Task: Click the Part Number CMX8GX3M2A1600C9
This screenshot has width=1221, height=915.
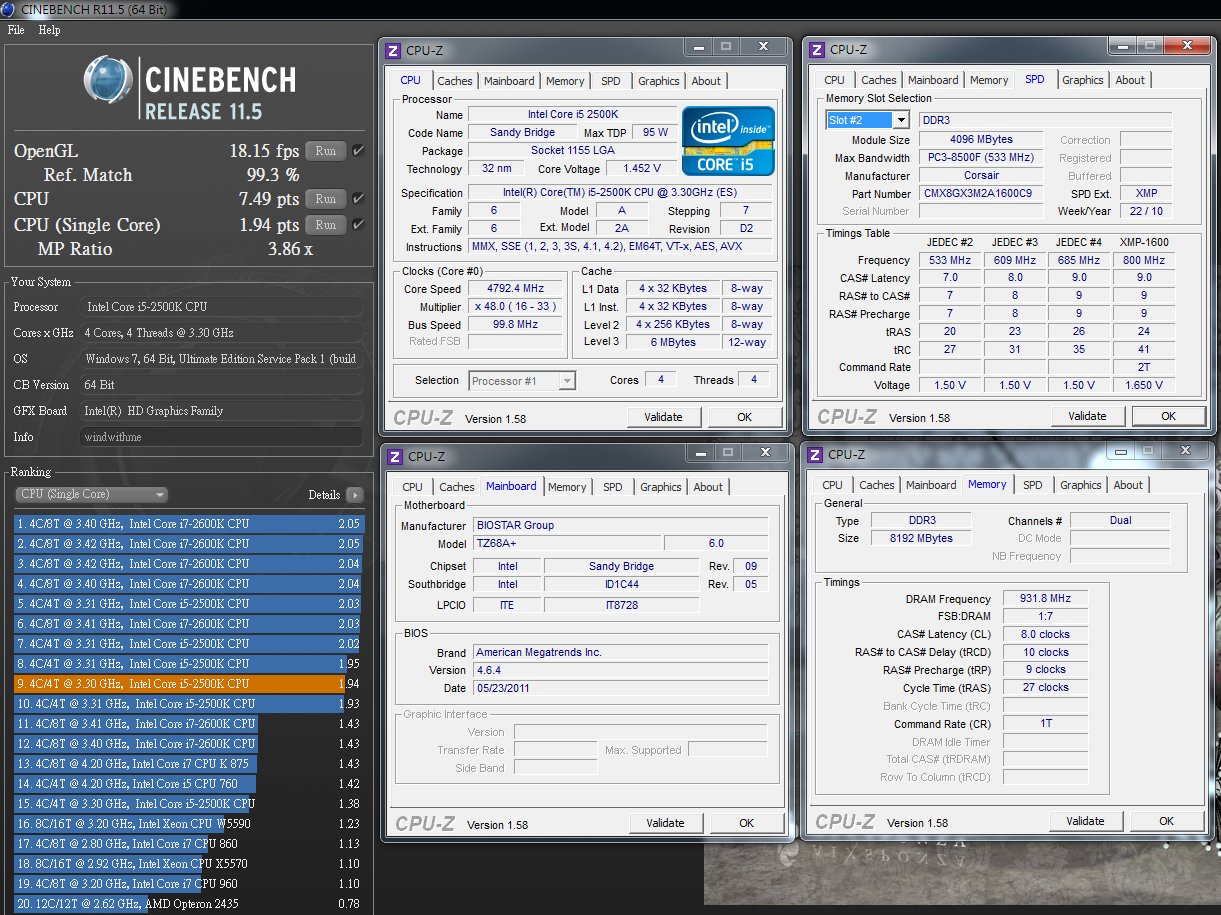Action: coord(982,194)
